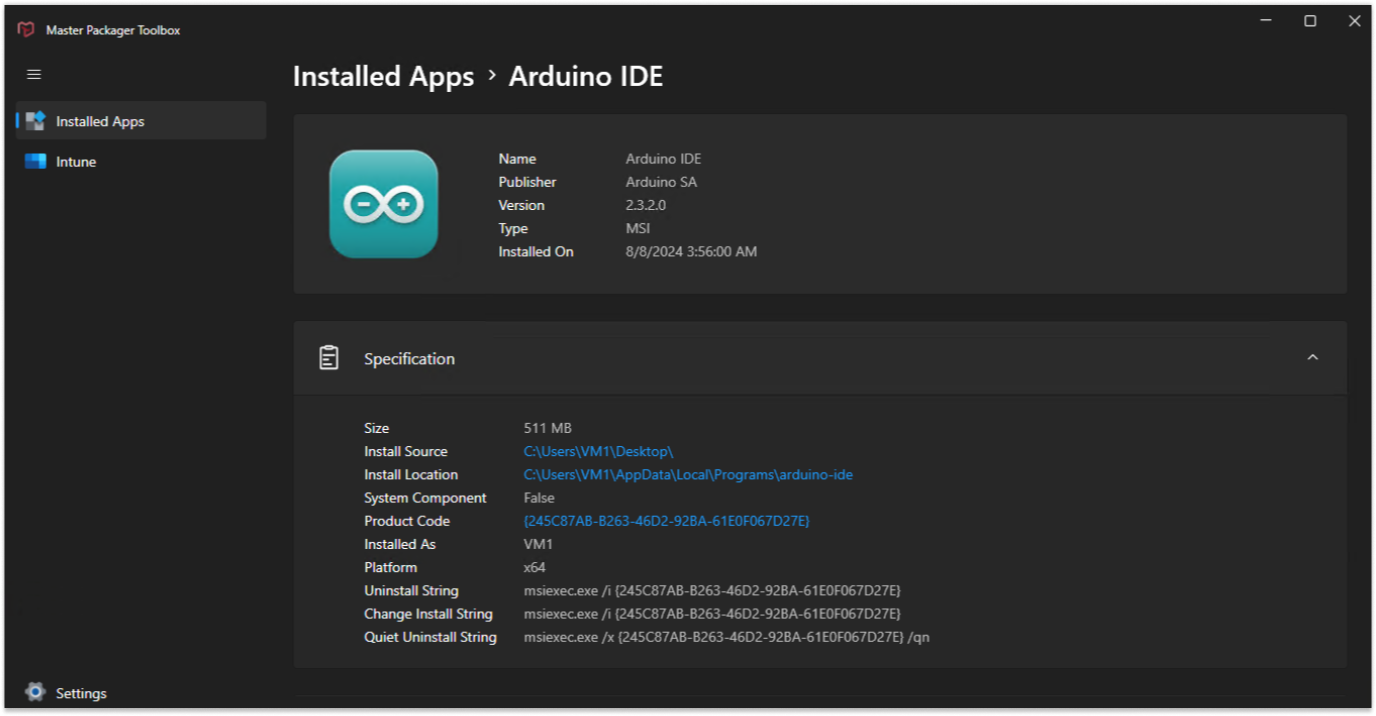
Task: Select Installed Apps in the sidebar
Action: (x=141, y=121)
